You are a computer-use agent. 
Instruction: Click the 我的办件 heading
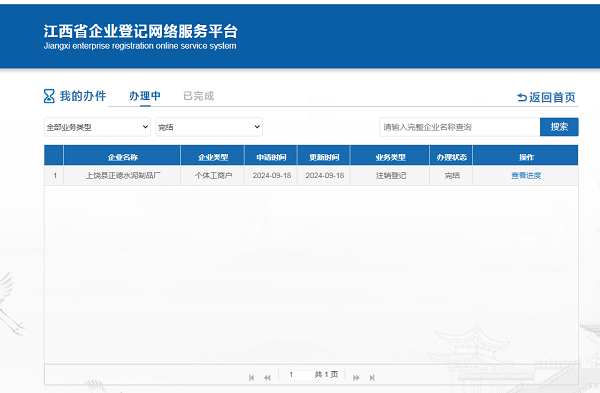[83, 96]
